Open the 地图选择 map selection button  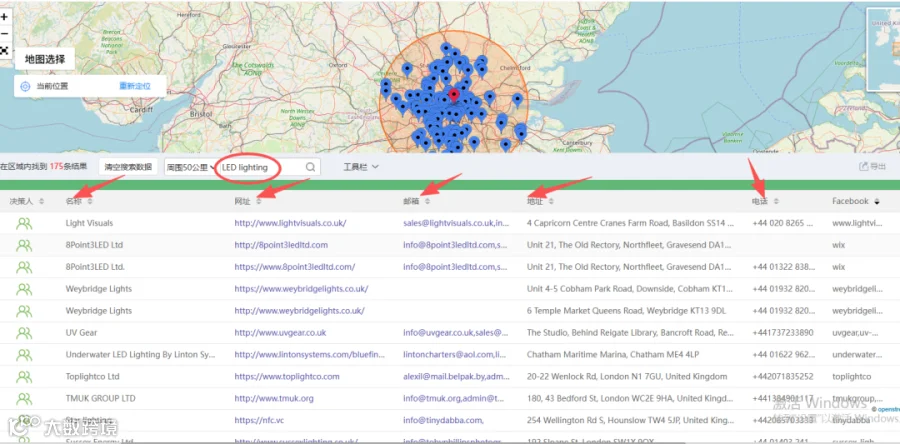tap(45, 59)
